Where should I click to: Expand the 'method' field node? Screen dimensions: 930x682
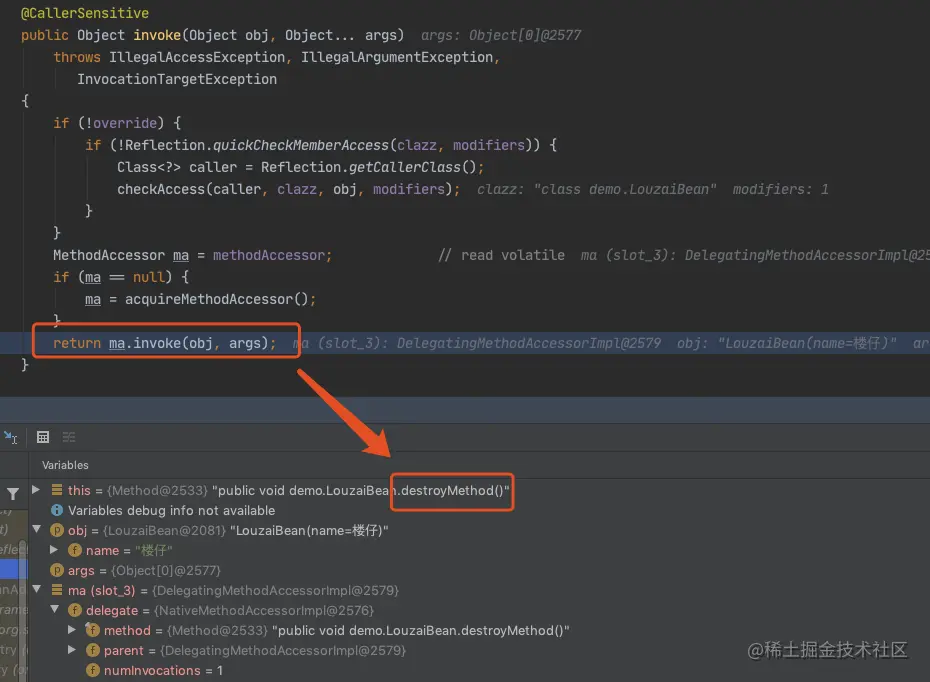71,630
